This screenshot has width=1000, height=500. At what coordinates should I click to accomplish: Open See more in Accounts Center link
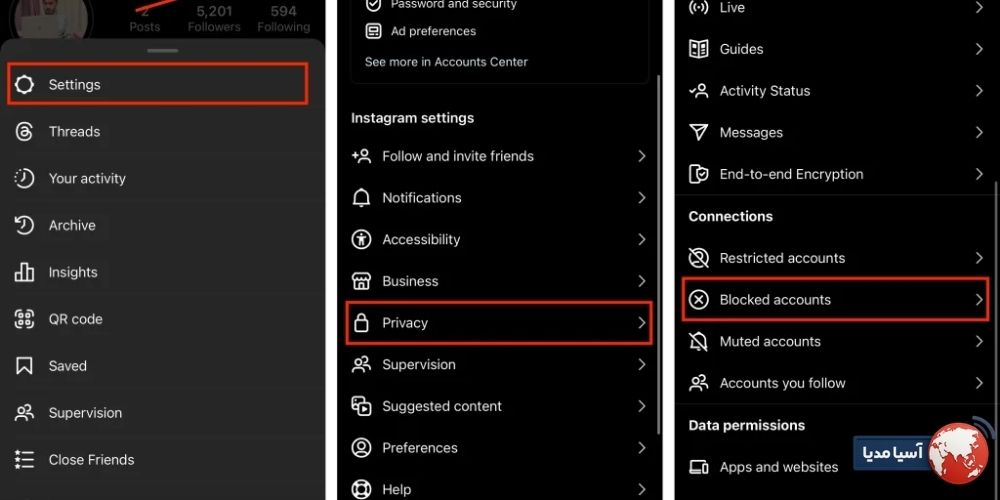[446, 62]
